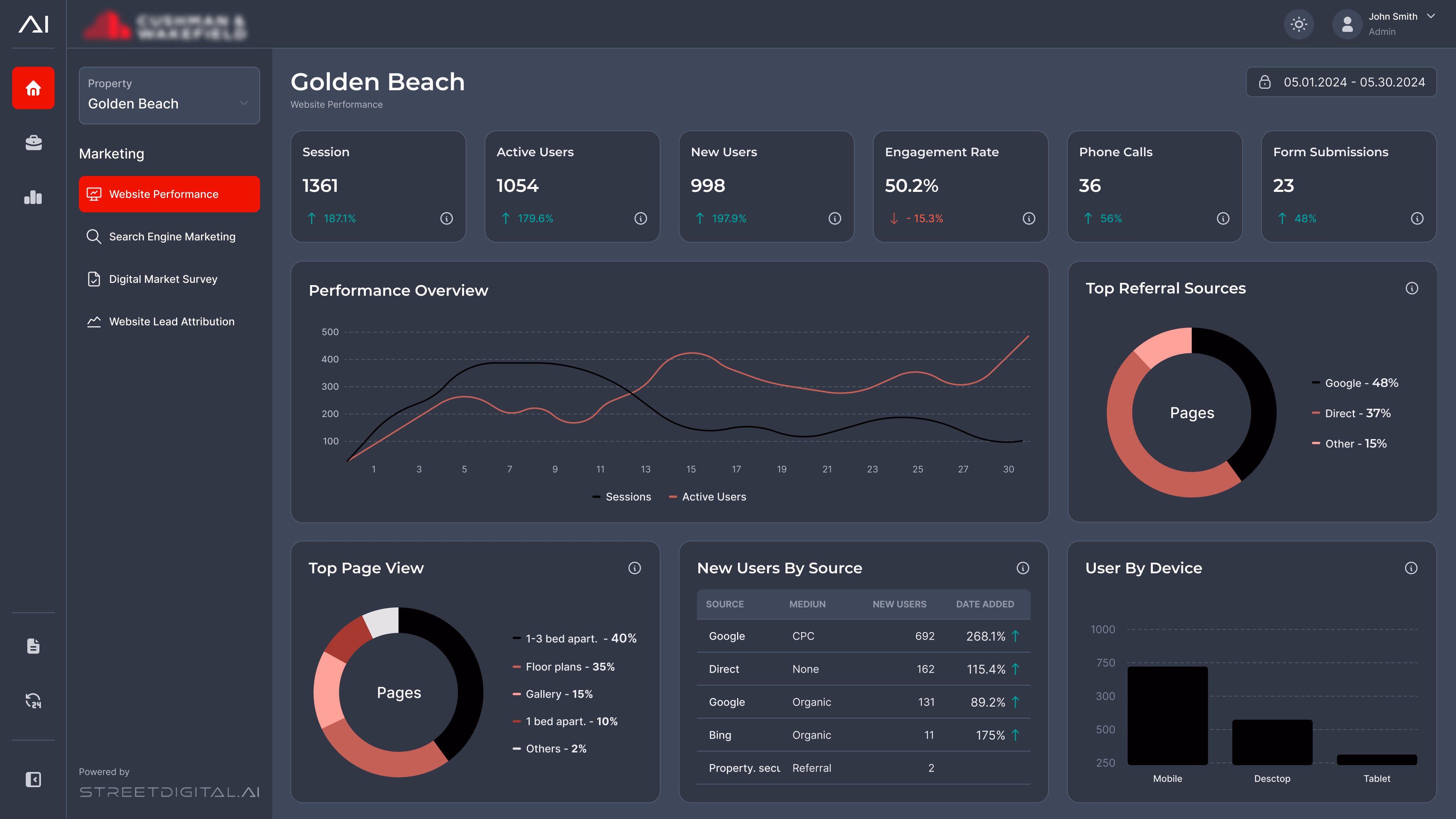Toggle the Sessions legend in Performance Overview
1456x819 pixels.
(622, 496)
